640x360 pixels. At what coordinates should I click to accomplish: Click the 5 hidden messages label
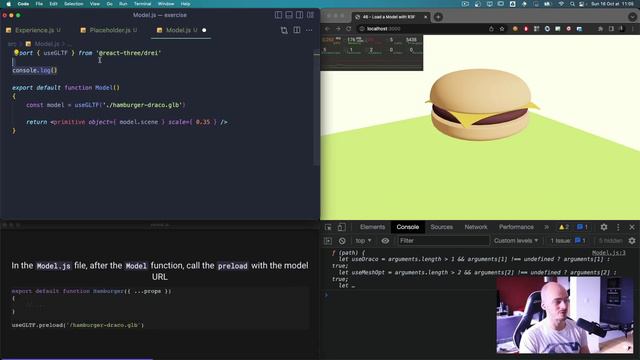tap(610, 241)
